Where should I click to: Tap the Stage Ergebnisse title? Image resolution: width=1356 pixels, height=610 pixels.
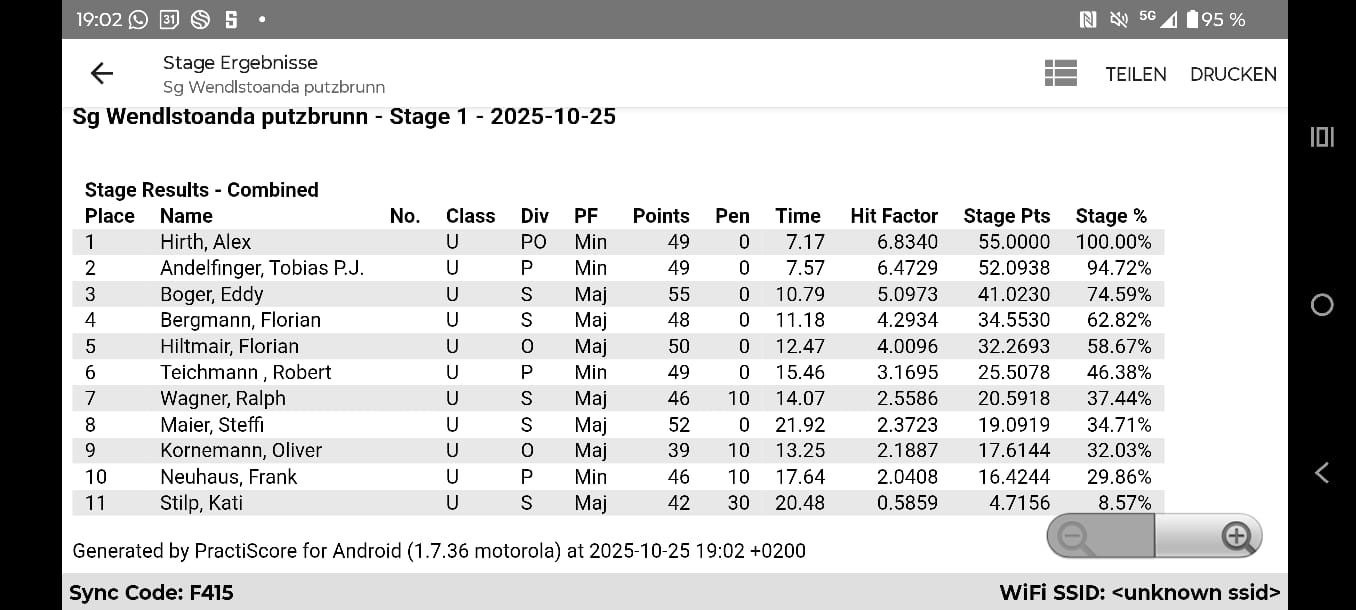coord(240,63)
